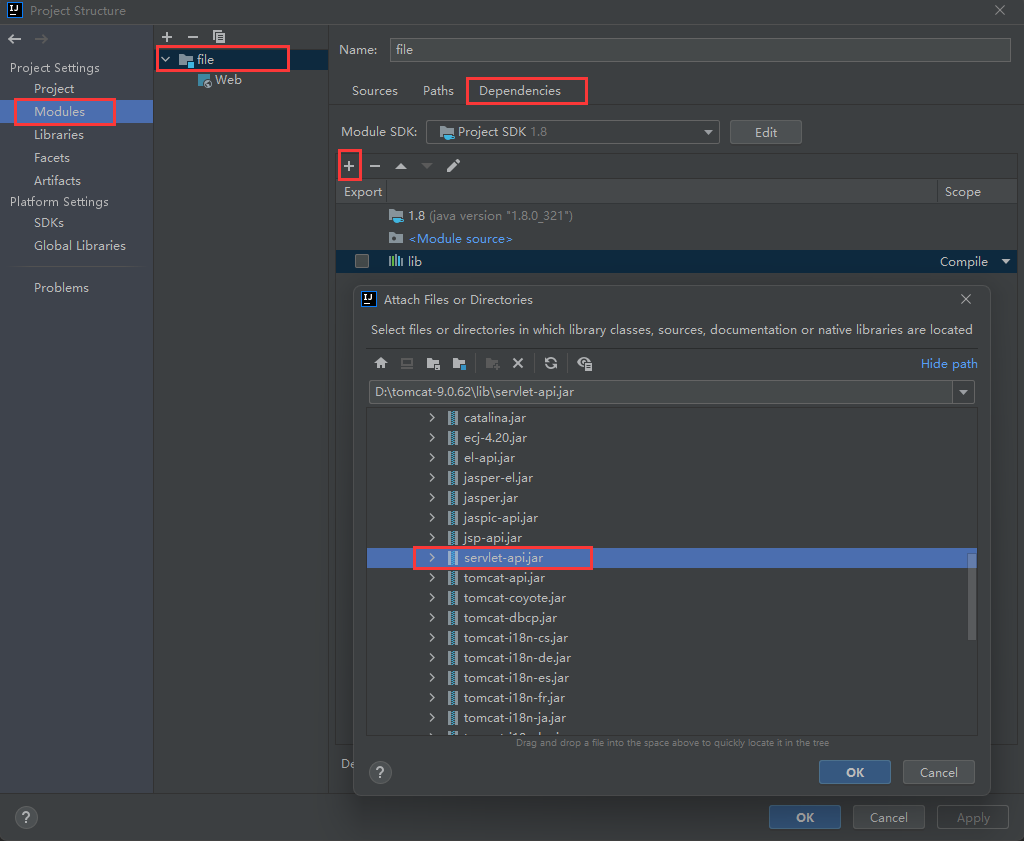Click Edit button next to Module SDK
This screenshot has height=841, width=1024.
tap(765, 132)
